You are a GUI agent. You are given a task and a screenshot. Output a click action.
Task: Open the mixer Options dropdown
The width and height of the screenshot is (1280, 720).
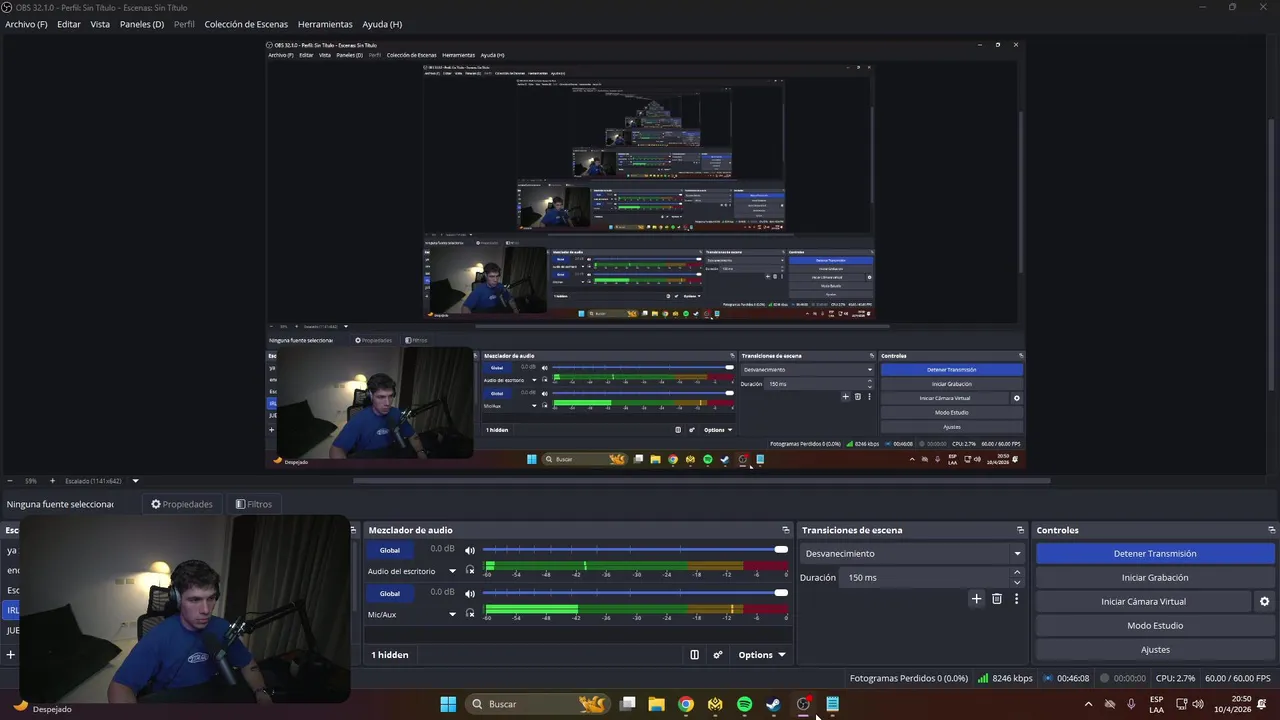(x=762, y=655)
